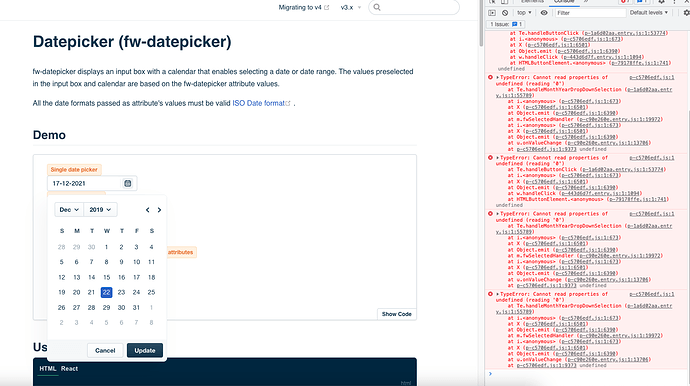Select greyed day 28 of previous month

62,247
